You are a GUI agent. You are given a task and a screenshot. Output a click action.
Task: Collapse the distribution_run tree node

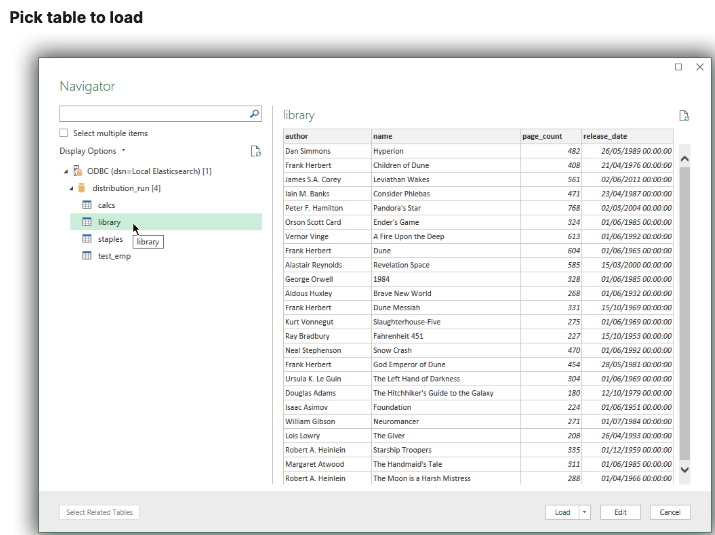[71, 188]
